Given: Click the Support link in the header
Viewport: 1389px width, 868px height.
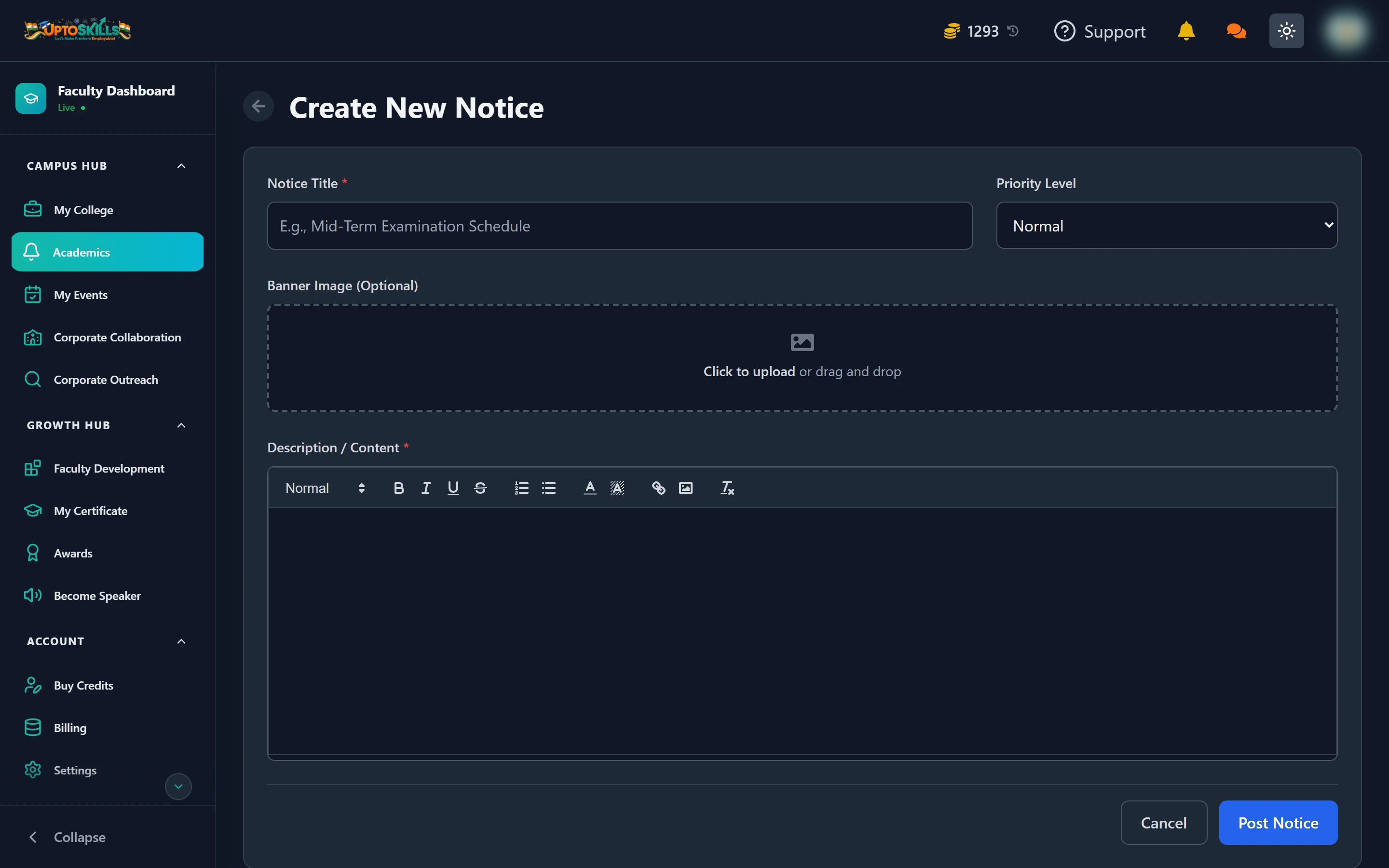Looking at the screenshot, I should coord(1100,30).
